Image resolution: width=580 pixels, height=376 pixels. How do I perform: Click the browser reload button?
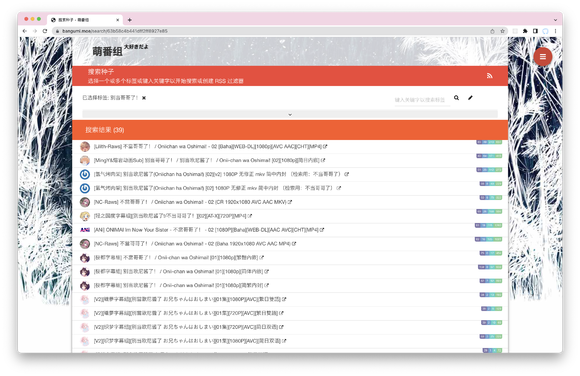pyautogui.click(x=45, y=31)
